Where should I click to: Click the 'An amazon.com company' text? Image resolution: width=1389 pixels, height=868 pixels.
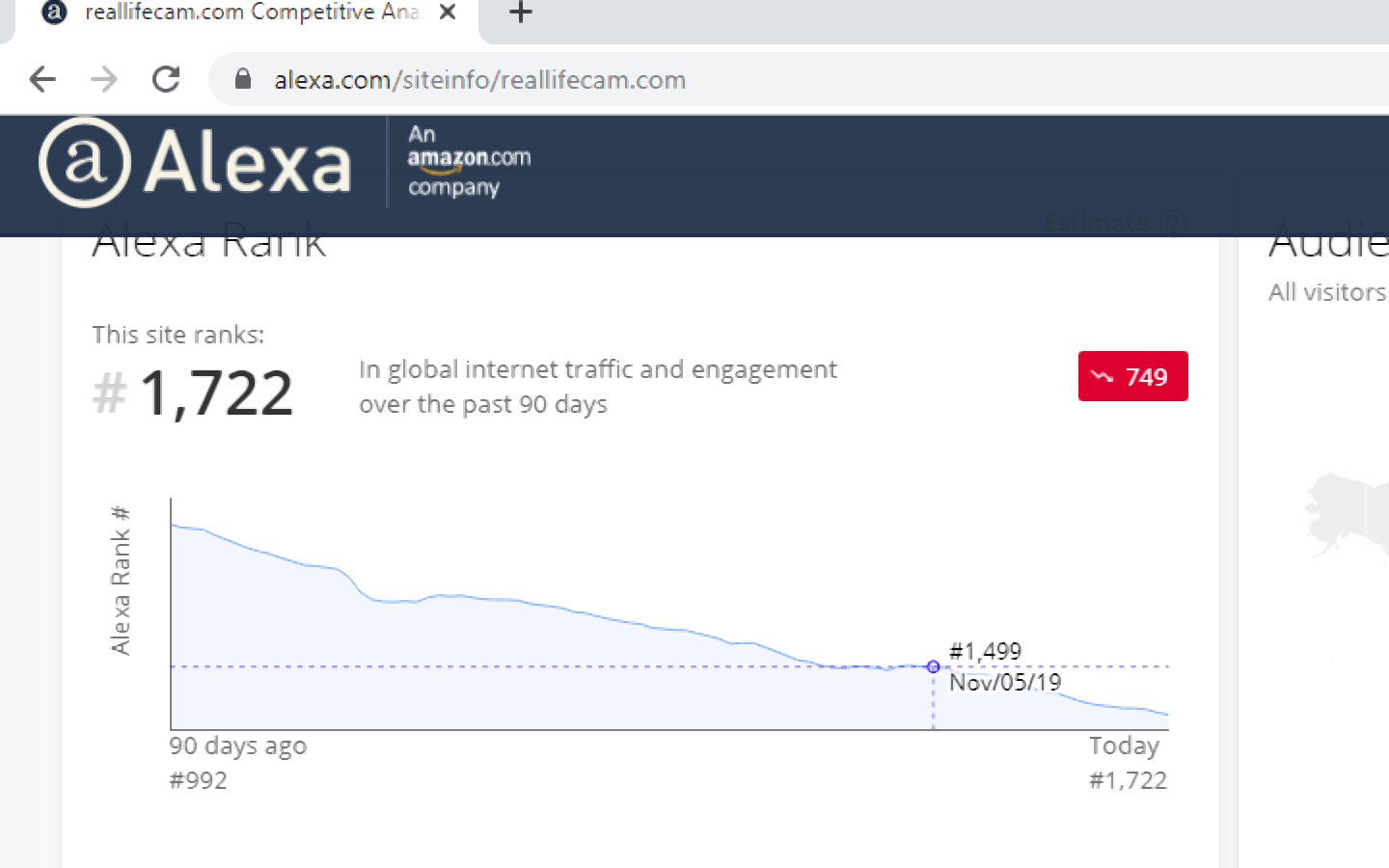(x=468, y=161)
